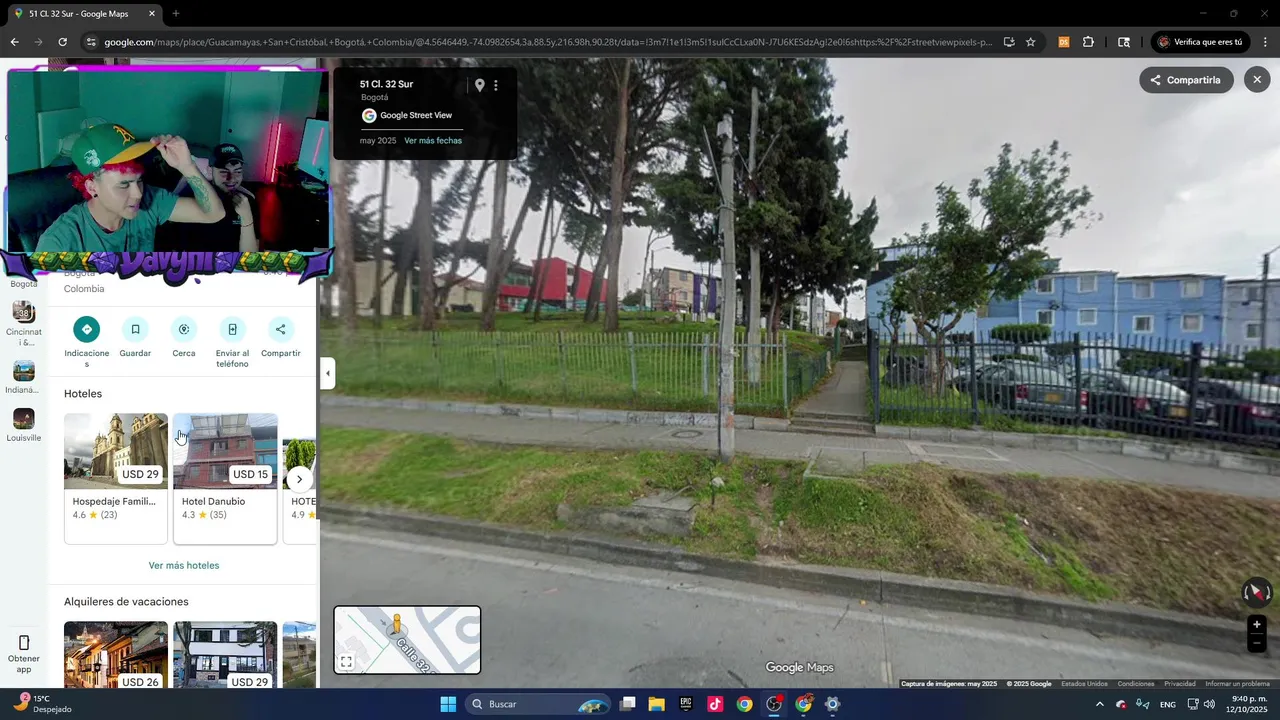Click the Compartir icon in side panel
1280x720 pixels.
click(x=281, y=329)
